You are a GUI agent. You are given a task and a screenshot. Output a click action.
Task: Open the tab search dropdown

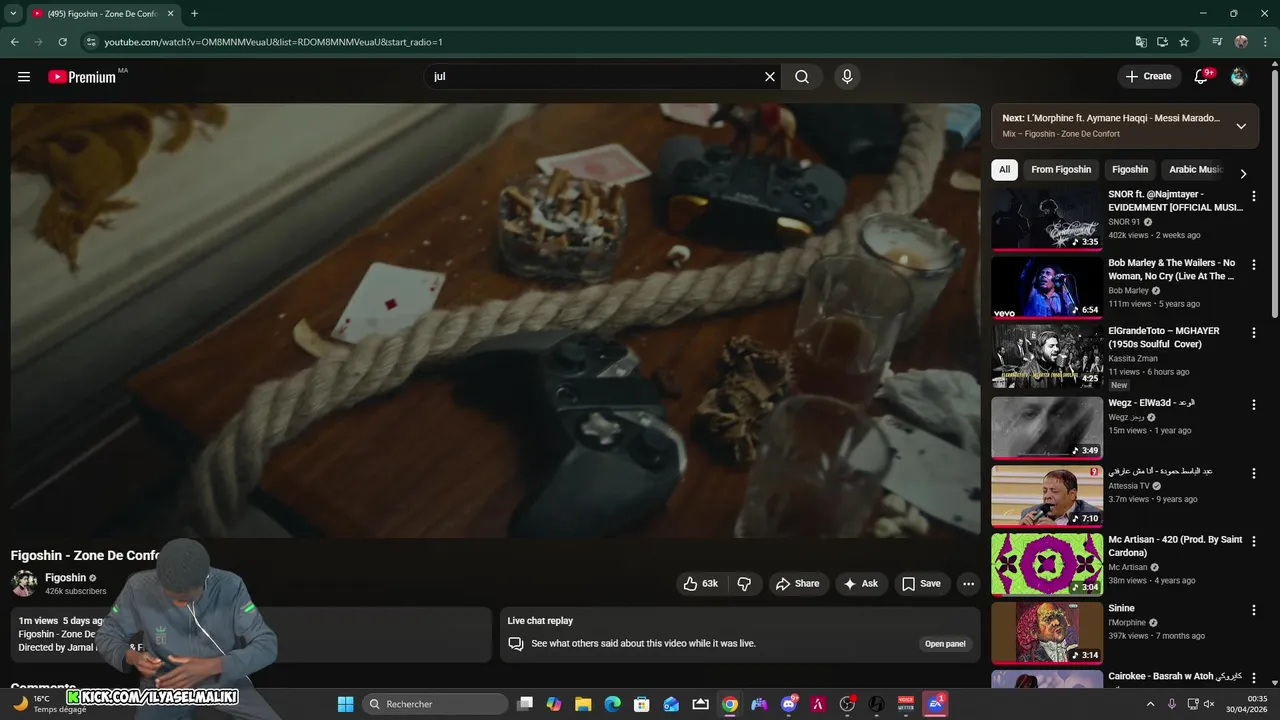[x=13, y=13]
